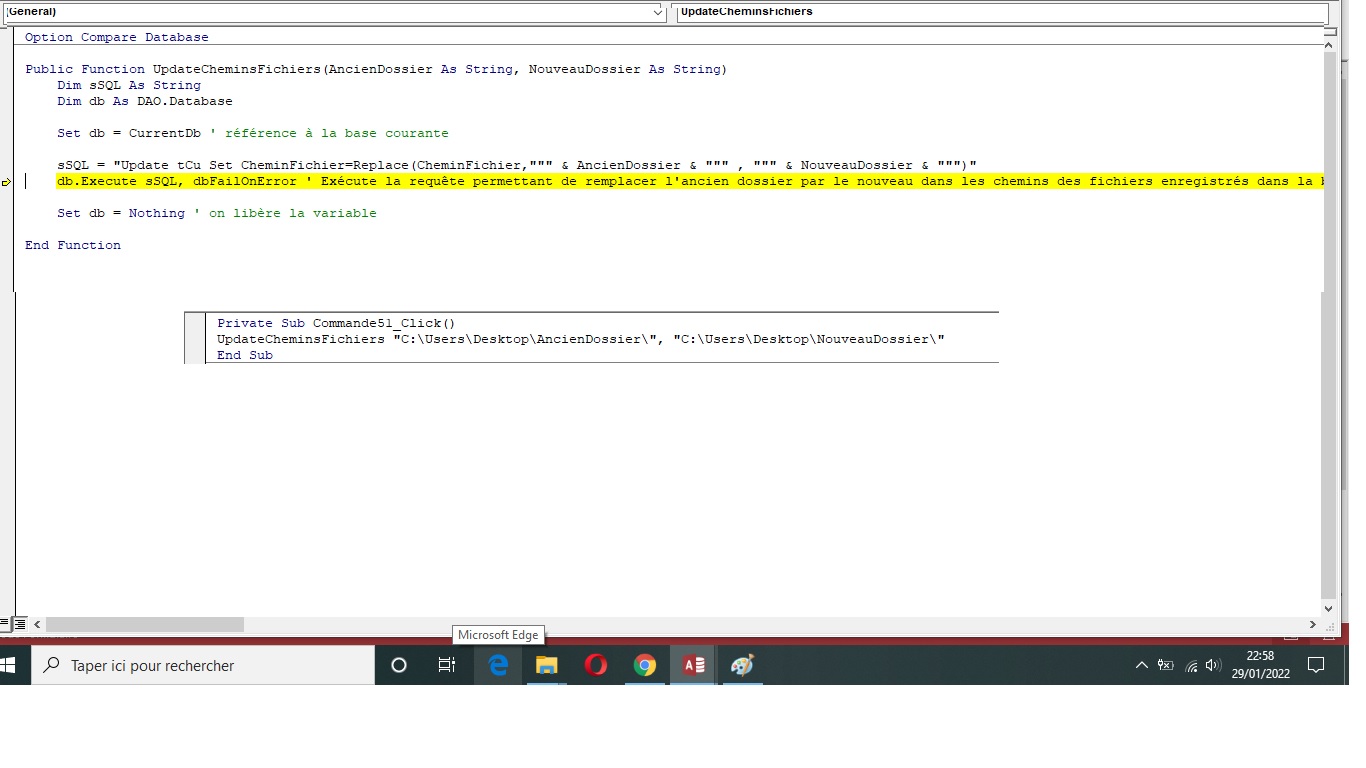
Task: Click 'Dim db As DAO.Database' line
Action: (x=145, y=101)
